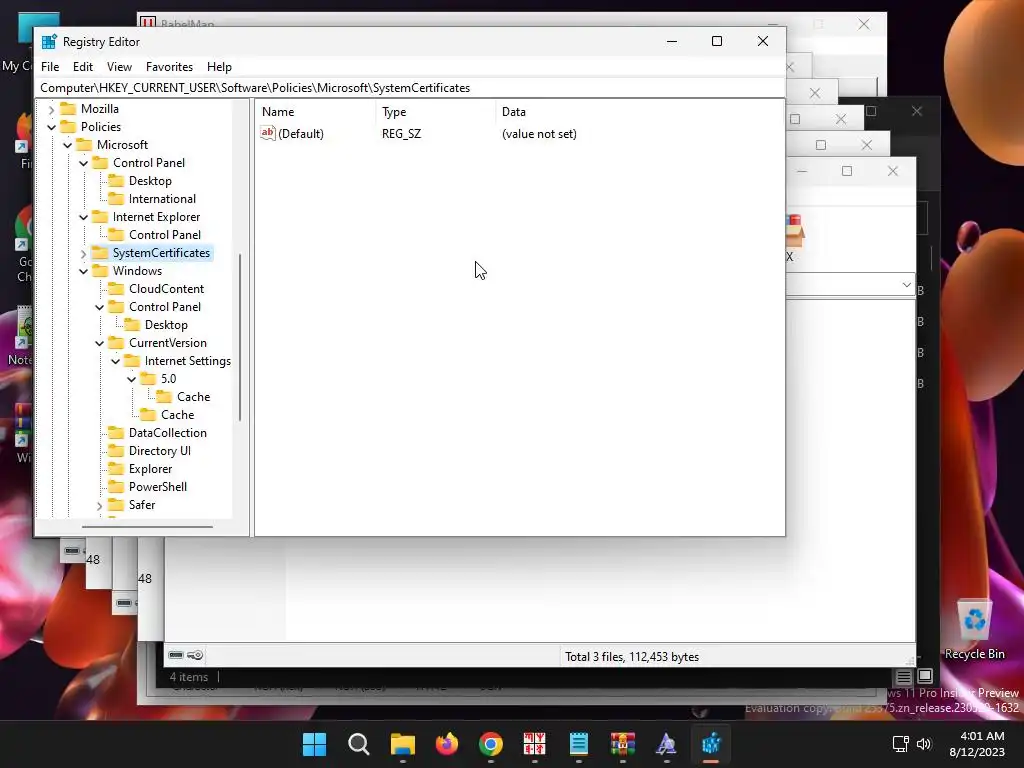Open Google Chrome from the taskbar
Screen dimensions: 1024x768
[491, 744]
